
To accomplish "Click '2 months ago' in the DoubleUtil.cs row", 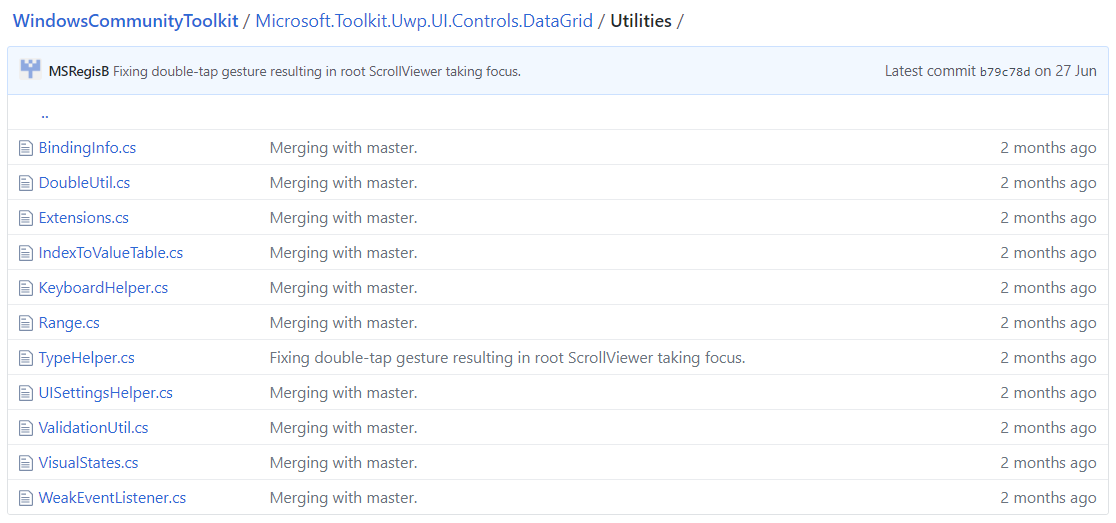I will pyautogui.click(x=1048, y=183).
